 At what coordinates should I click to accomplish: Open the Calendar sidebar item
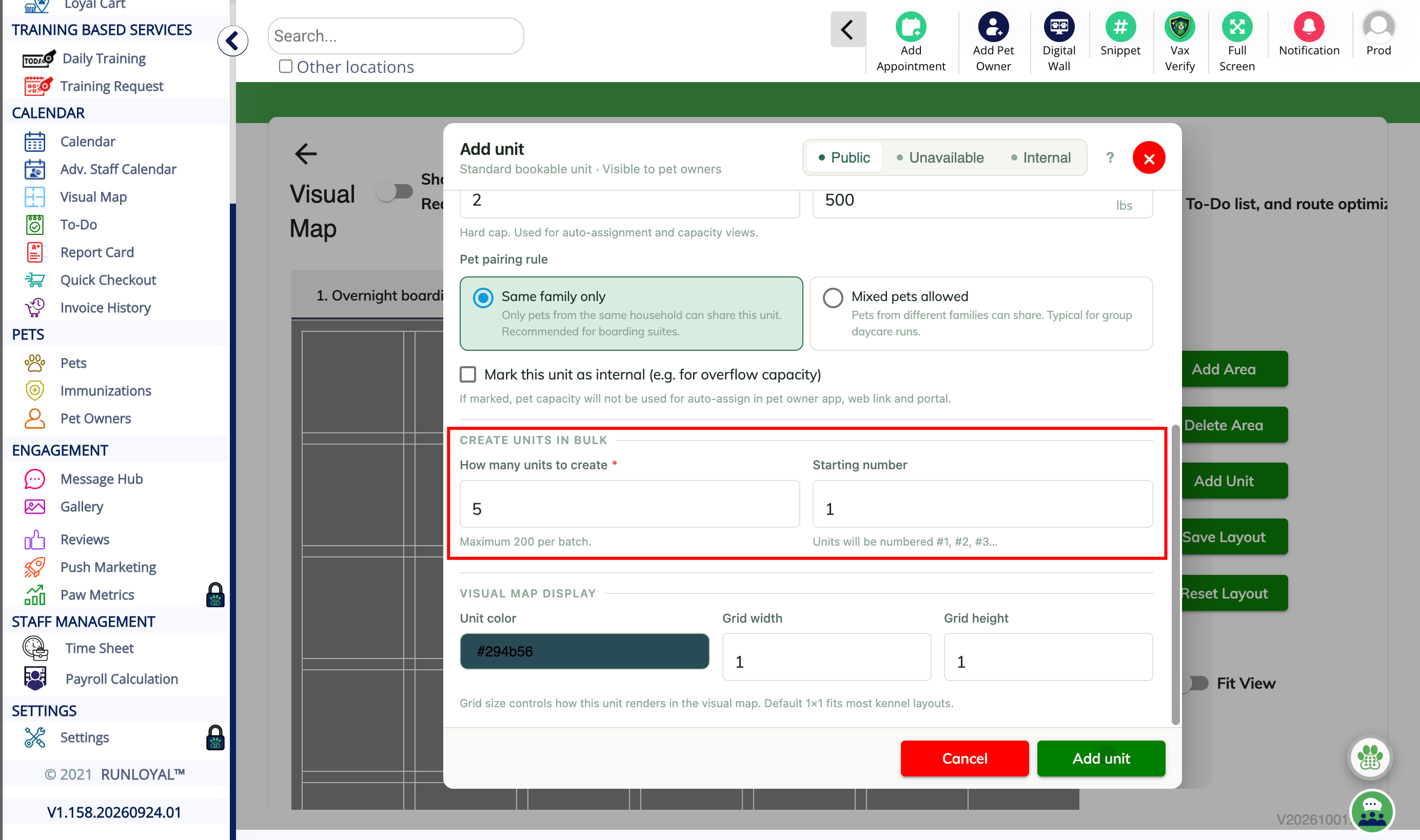(88, 141)
